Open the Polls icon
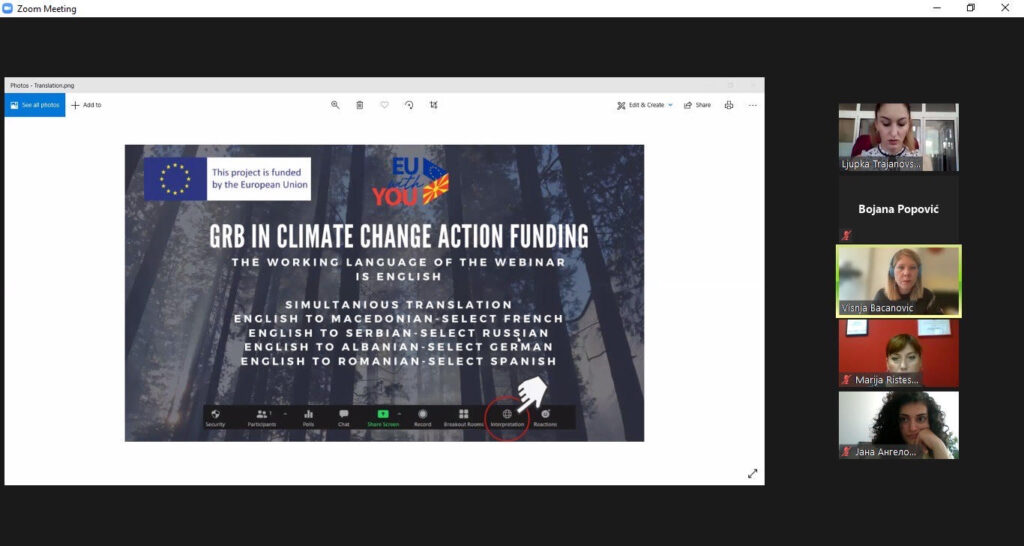The width and height of the screenshot is (1024, 546). coord(308,414)
